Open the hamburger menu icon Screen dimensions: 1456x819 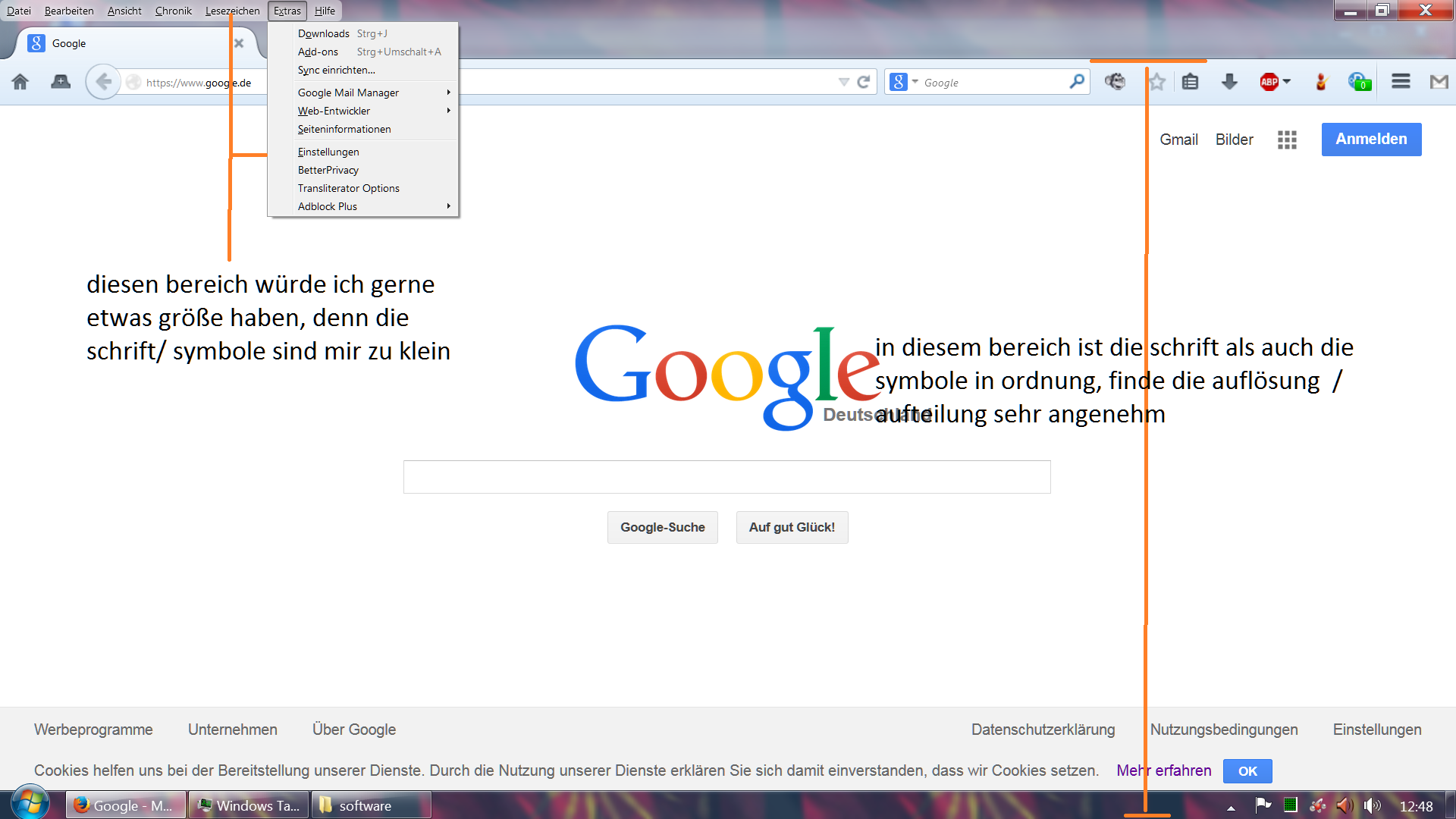[x=1401, y=82]
